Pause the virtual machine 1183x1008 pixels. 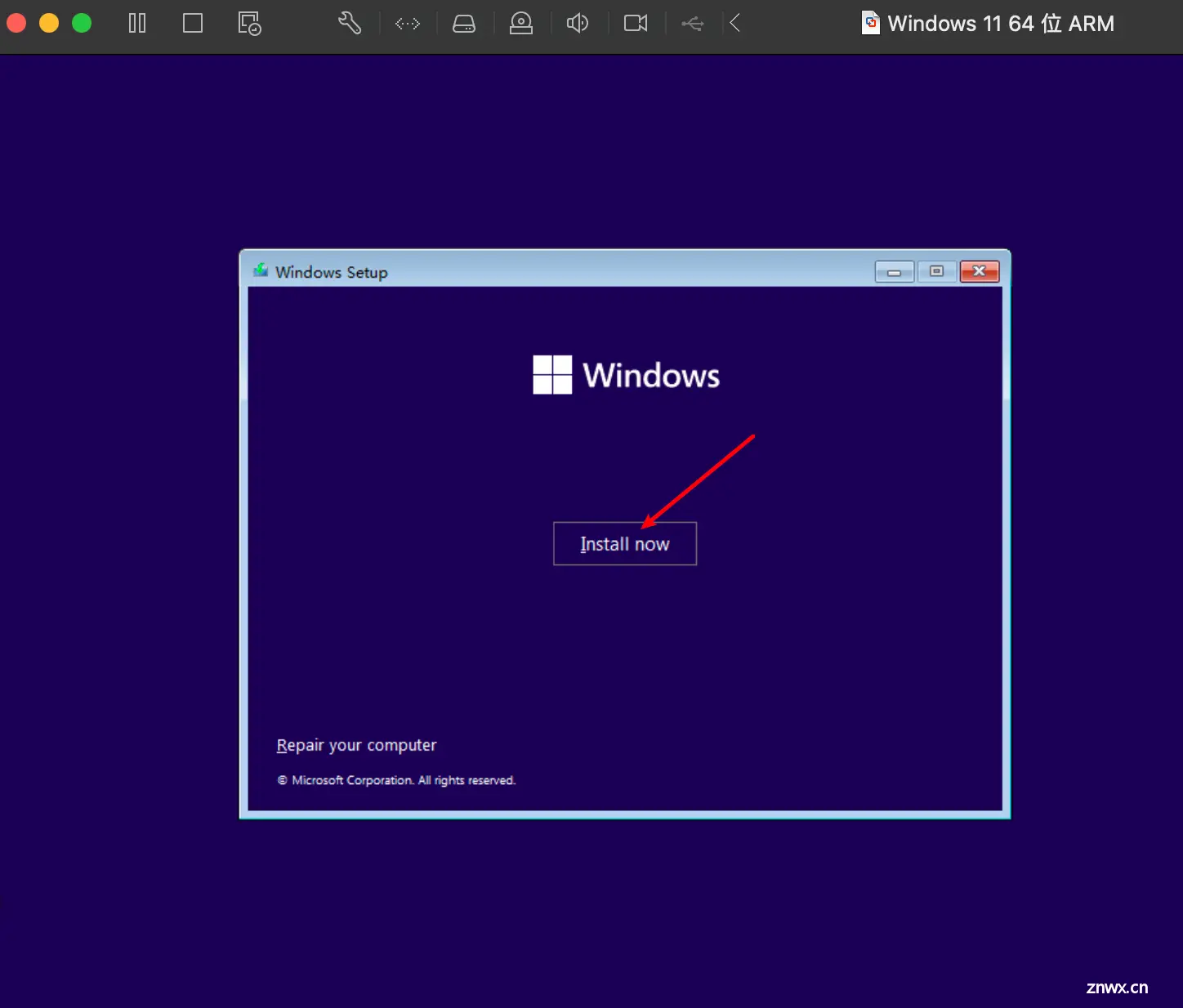[x=137, y=23]
